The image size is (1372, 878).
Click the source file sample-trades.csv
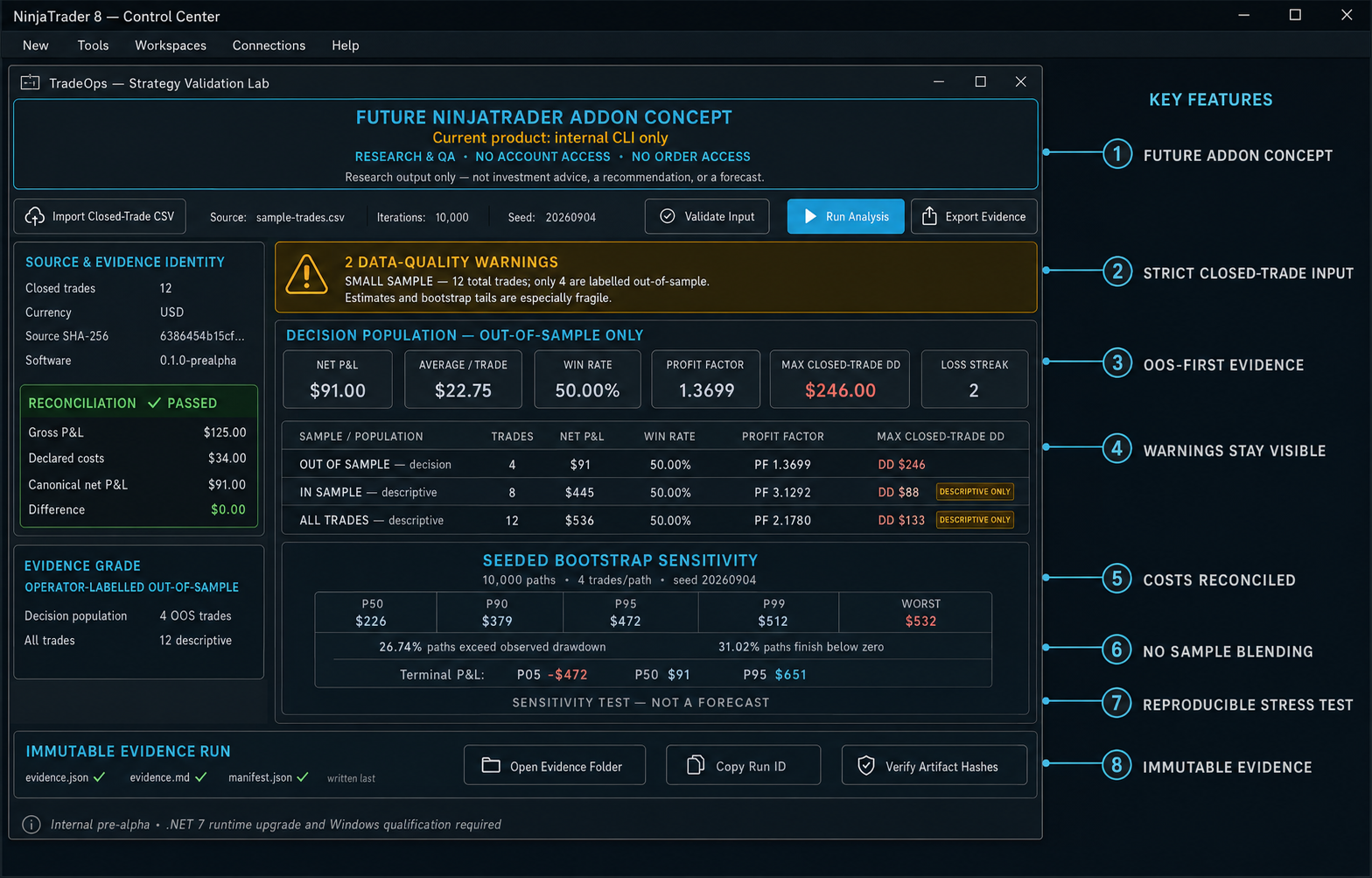tap(300, 217)
